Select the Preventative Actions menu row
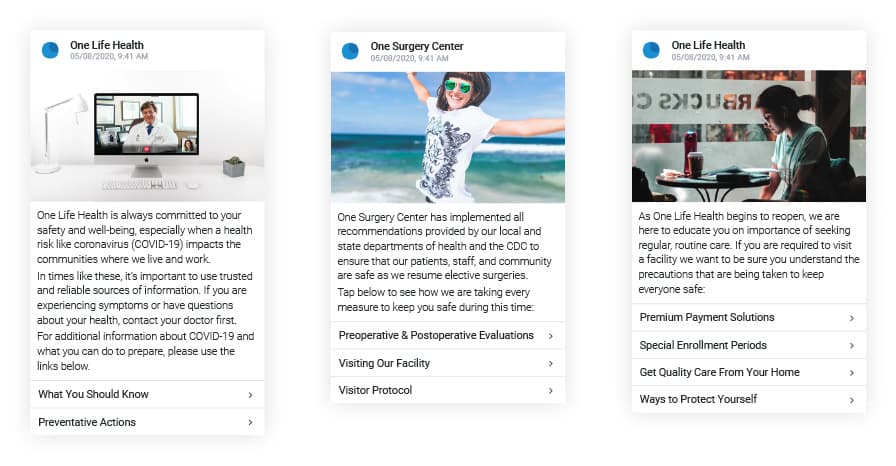The width and height of the screenshot is (896, 466). (x=147, y=422)
